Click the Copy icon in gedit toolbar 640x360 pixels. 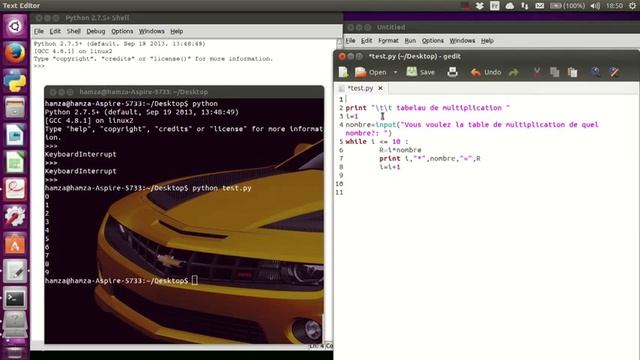coord(554,72)
